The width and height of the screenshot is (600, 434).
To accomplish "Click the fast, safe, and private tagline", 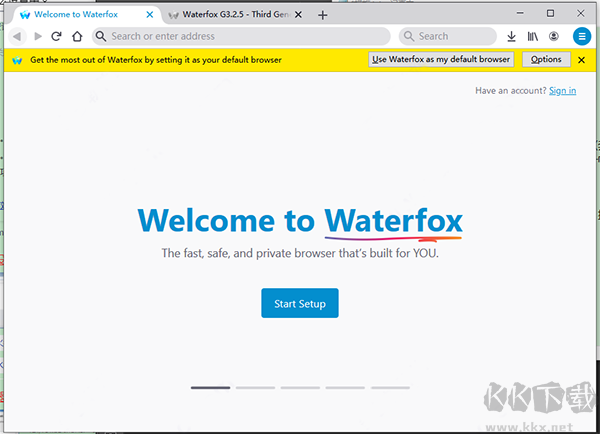I will pyautogui.click(x=300, y=253).
